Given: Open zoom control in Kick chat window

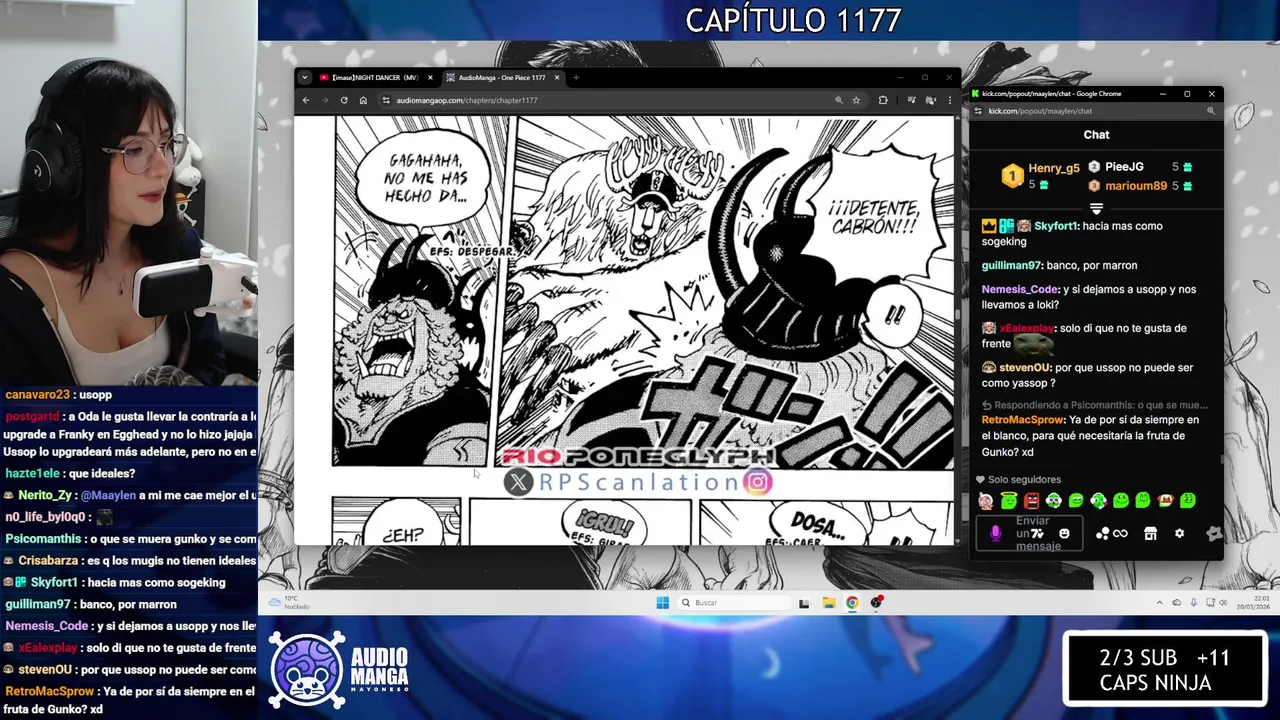Looking at the screenshot, I should [x=1210, y=111].
